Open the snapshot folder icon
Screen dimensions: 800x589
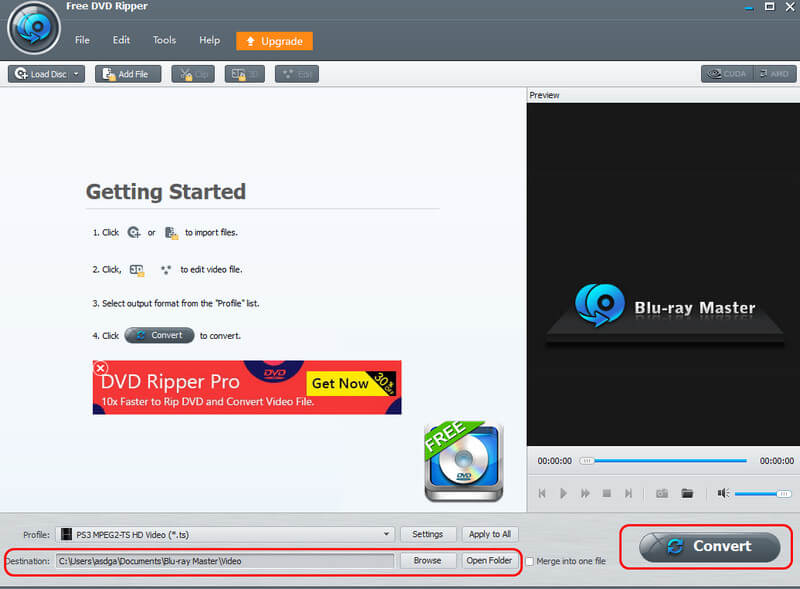[687, 493]
